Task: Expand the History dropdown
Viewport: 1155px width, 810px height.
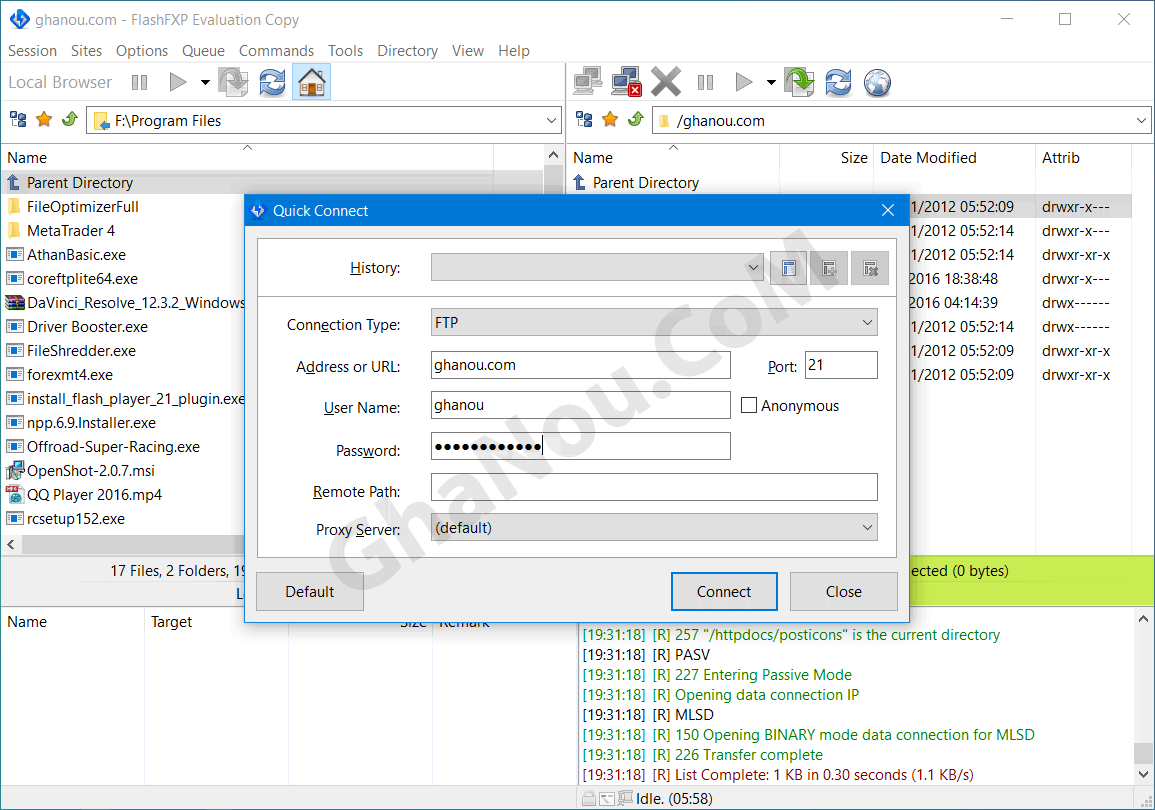Action: point(753,268)
